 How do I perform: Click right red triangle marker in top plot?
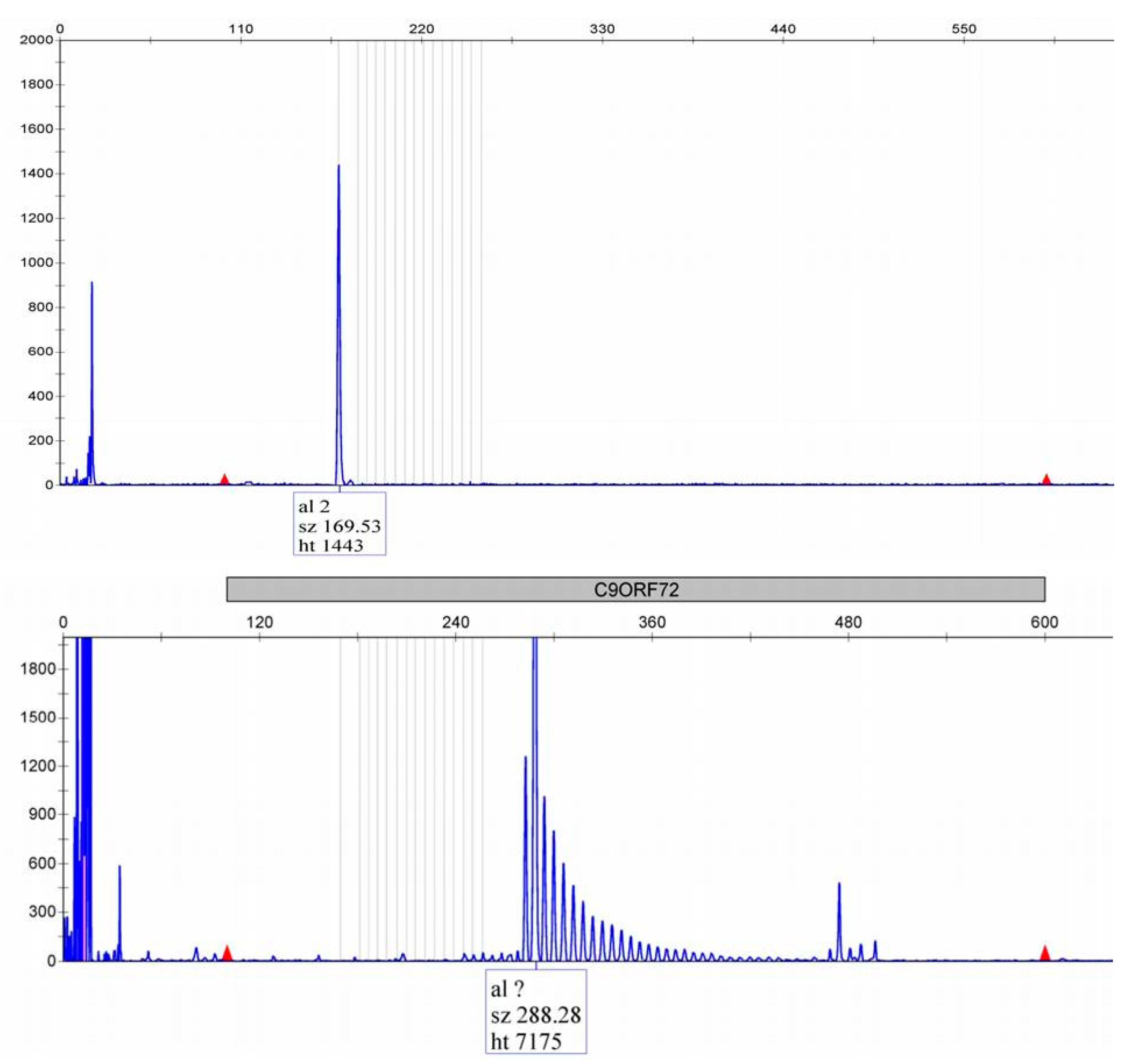point(1046,479)
